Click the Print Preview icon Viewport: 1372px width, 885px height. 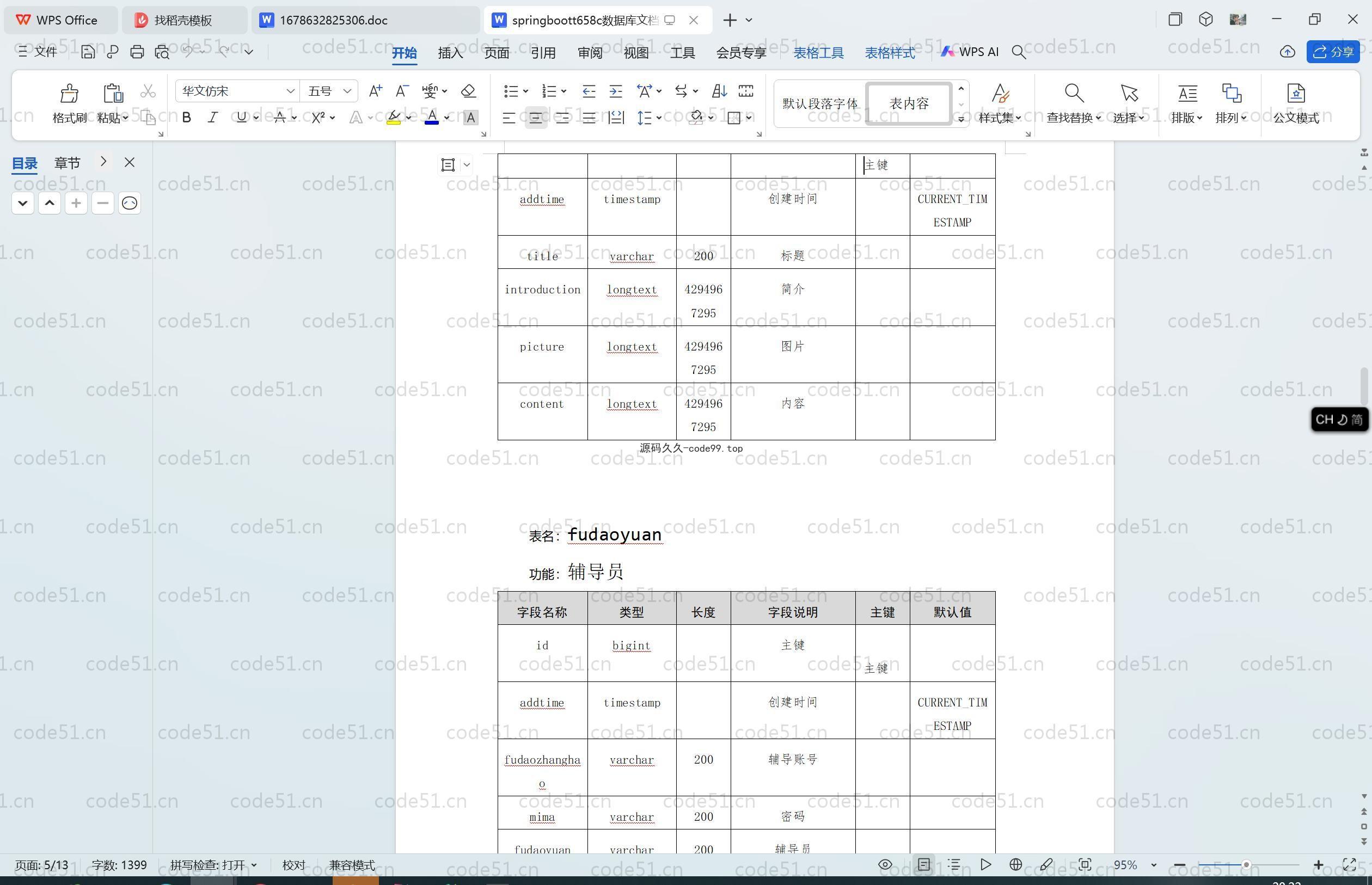pyautogui.click(x=162, y=52)
